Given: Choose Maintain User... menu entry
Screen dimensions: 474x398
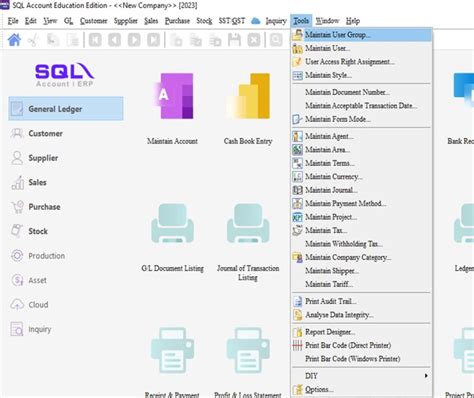Looking at the screenshot, I should click(x=362, y=48).
